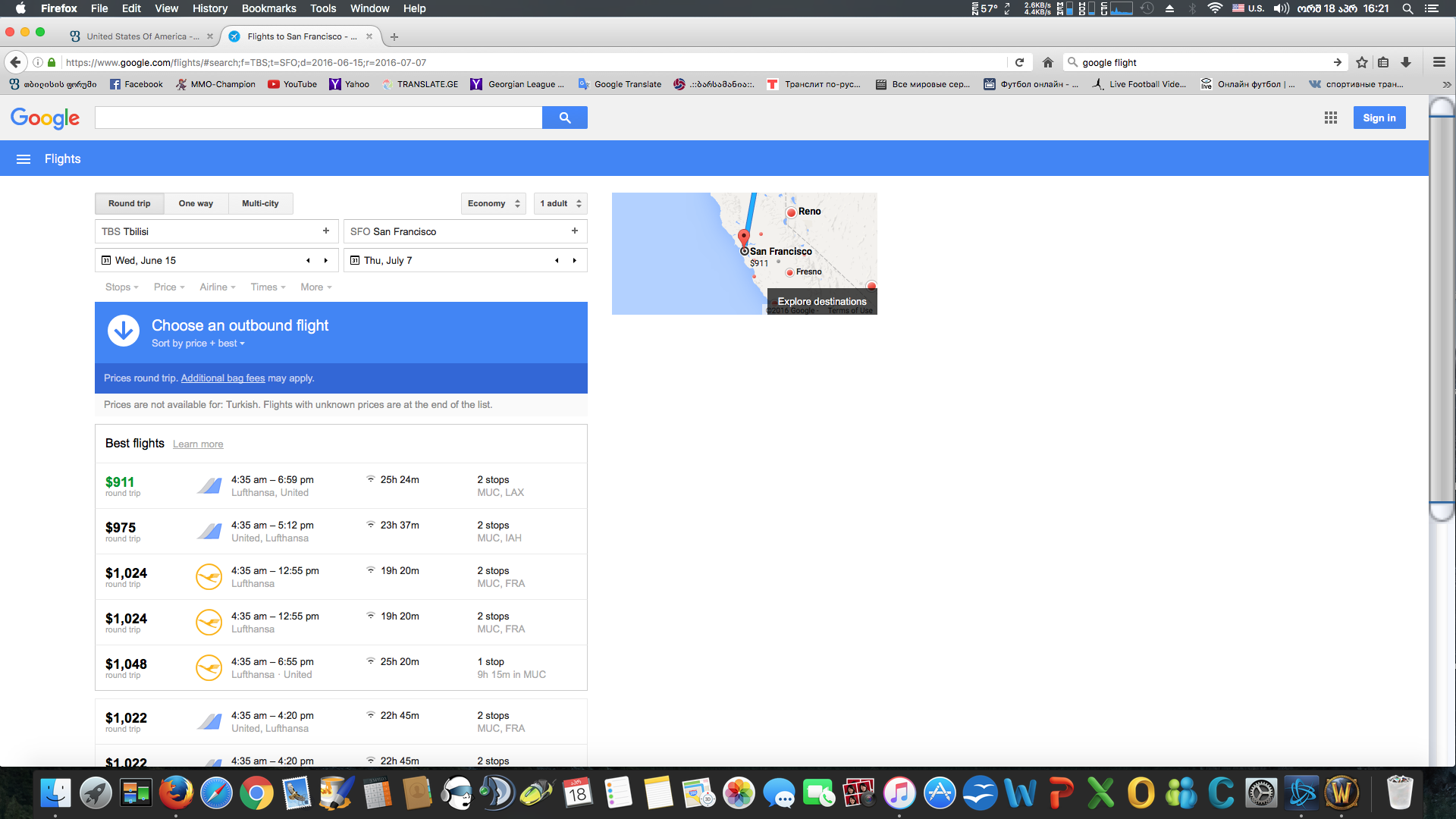This screenshot has height=819, width=1456.
Task: Open Sort by price + best dropdown
Action: tap(198, 344)
